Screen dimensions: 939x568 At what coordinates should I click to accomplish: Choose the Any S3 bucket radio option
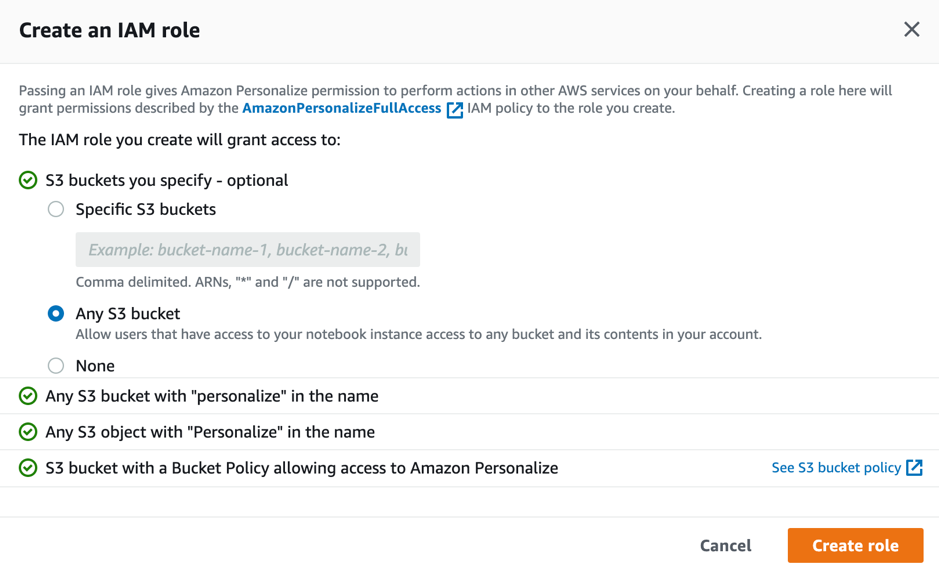coord(56,314)
